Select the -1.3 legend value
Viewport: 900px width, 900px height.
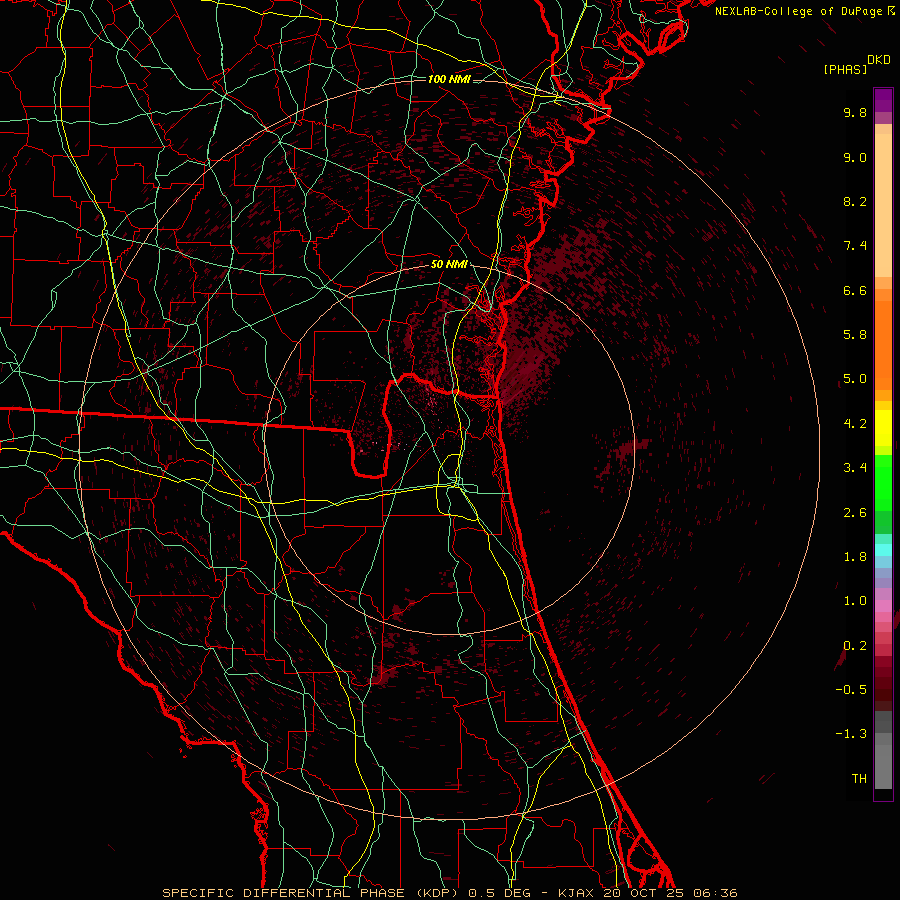coord(851,734)
